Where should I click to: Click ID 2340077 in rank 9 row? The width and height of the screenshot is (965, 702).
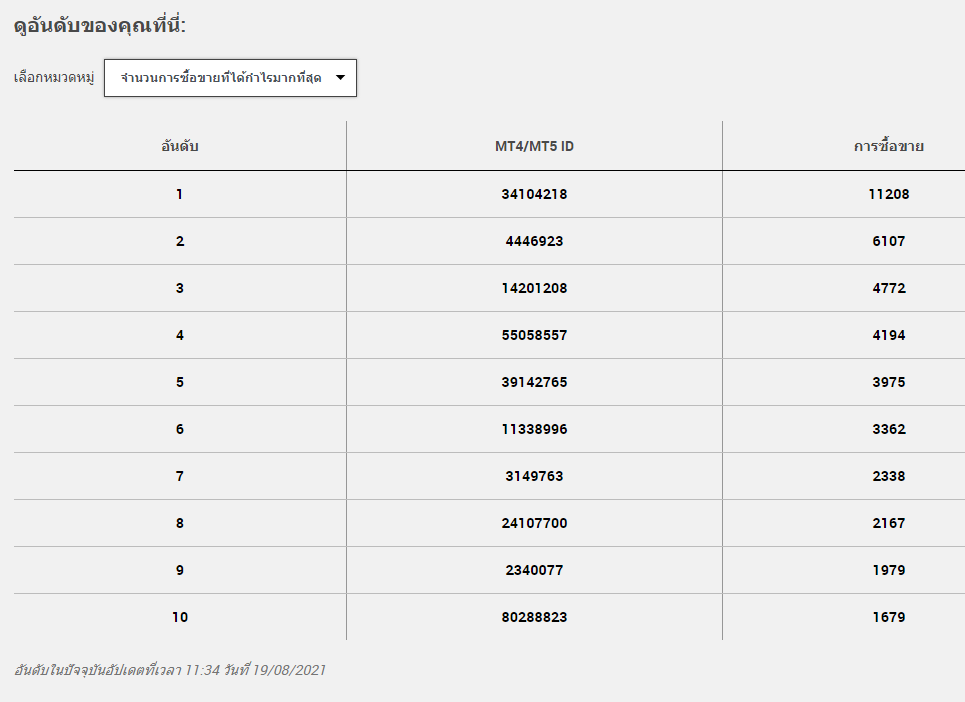click(x=534, y=570)
